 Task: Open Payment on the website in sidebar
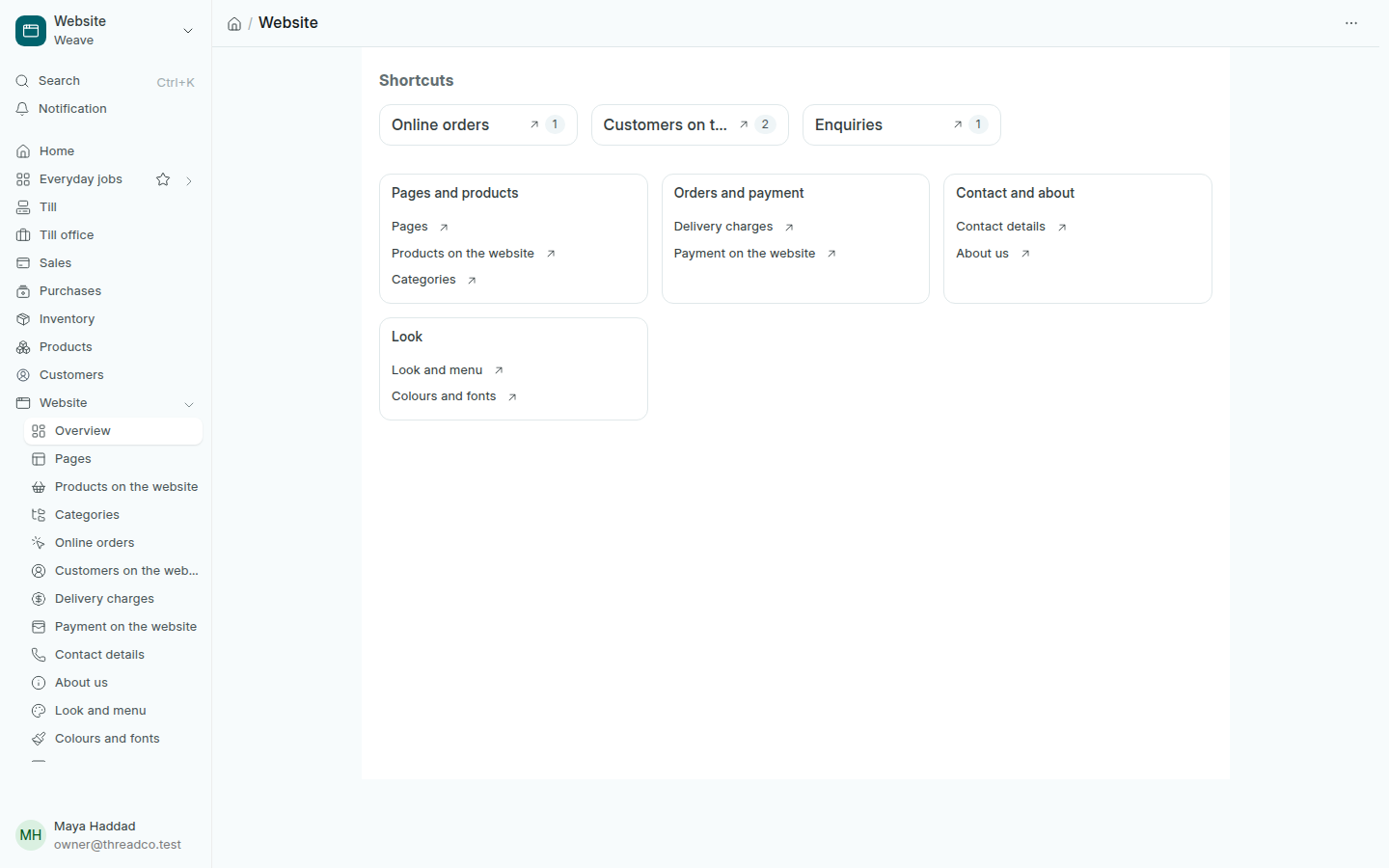click(113, 627)
